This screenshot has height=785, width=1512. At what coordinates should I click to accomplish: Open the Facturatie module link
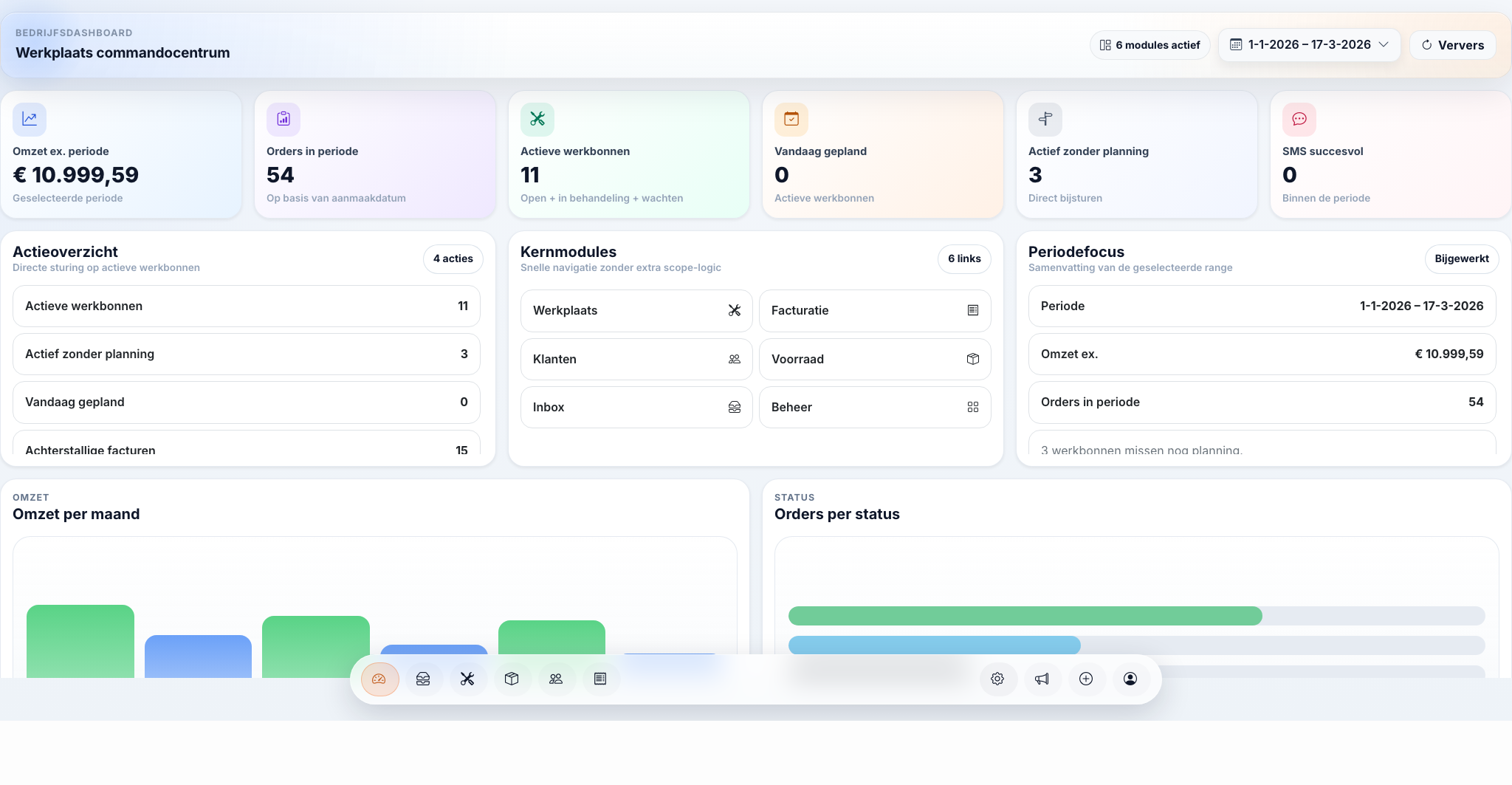(875, 311)
